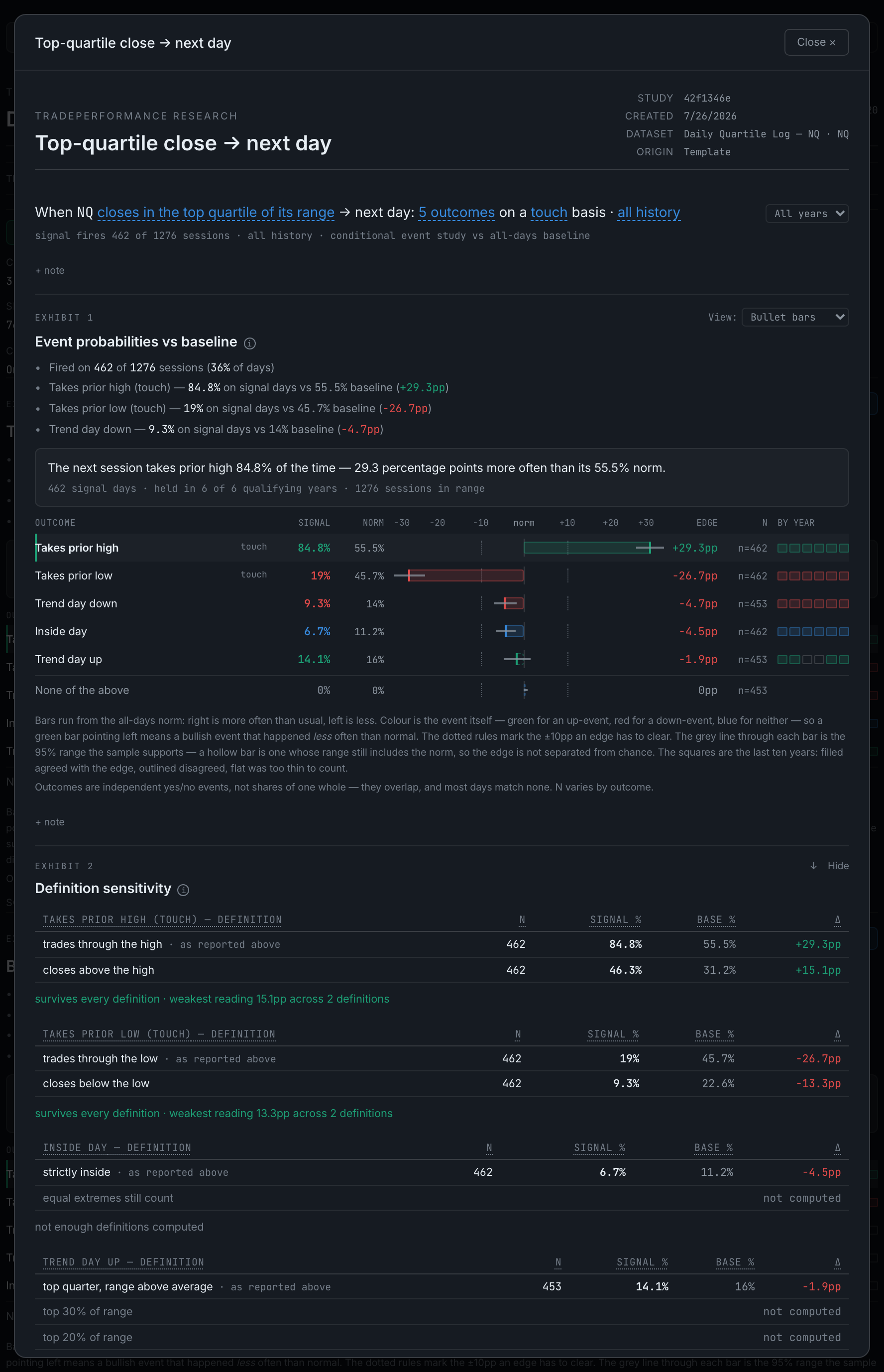884x1372 pixels.
Task: Hide the Exhibit 2 section
Action: click(838, 866)
